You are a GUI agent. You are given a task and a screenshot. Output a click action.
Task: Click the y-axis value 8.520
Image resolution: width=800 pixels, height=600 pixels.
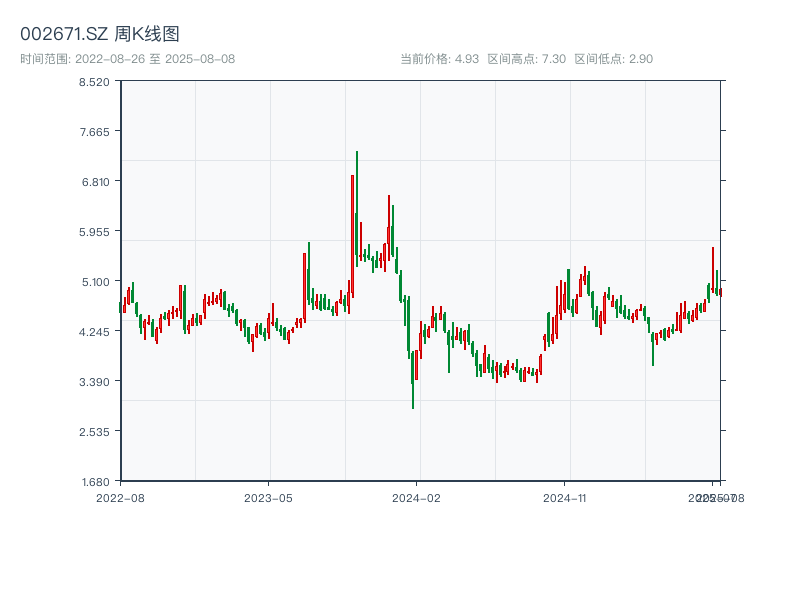point(94,82)
